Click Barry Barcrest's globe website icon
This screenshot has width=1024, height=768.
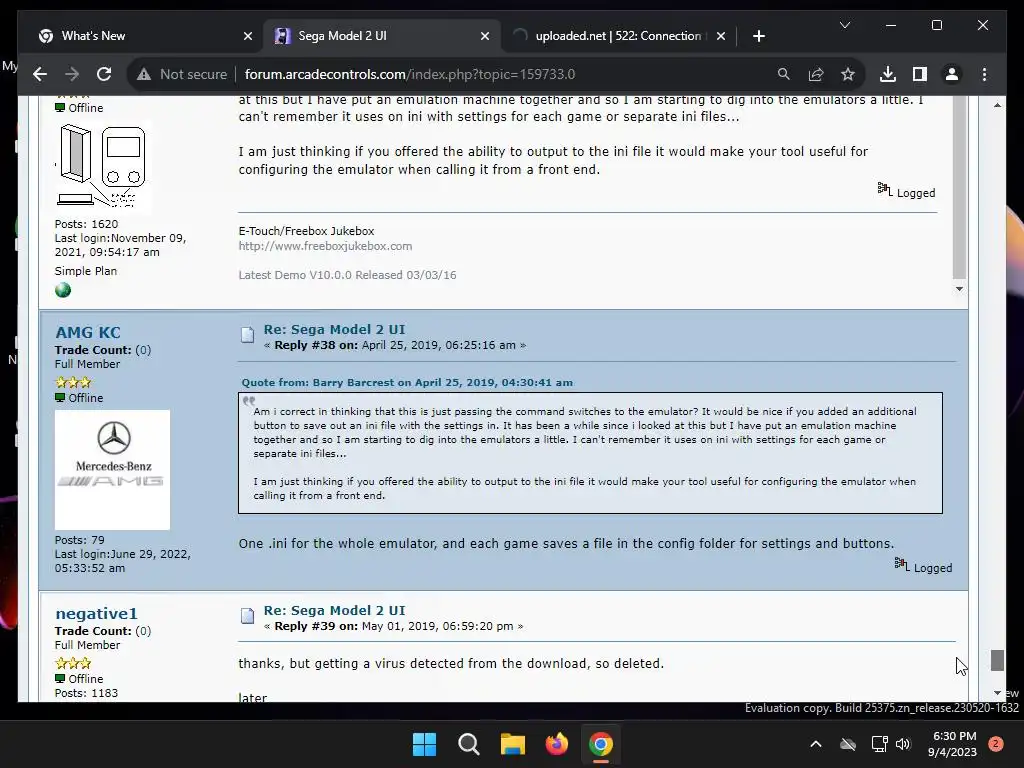click(63, 290)
